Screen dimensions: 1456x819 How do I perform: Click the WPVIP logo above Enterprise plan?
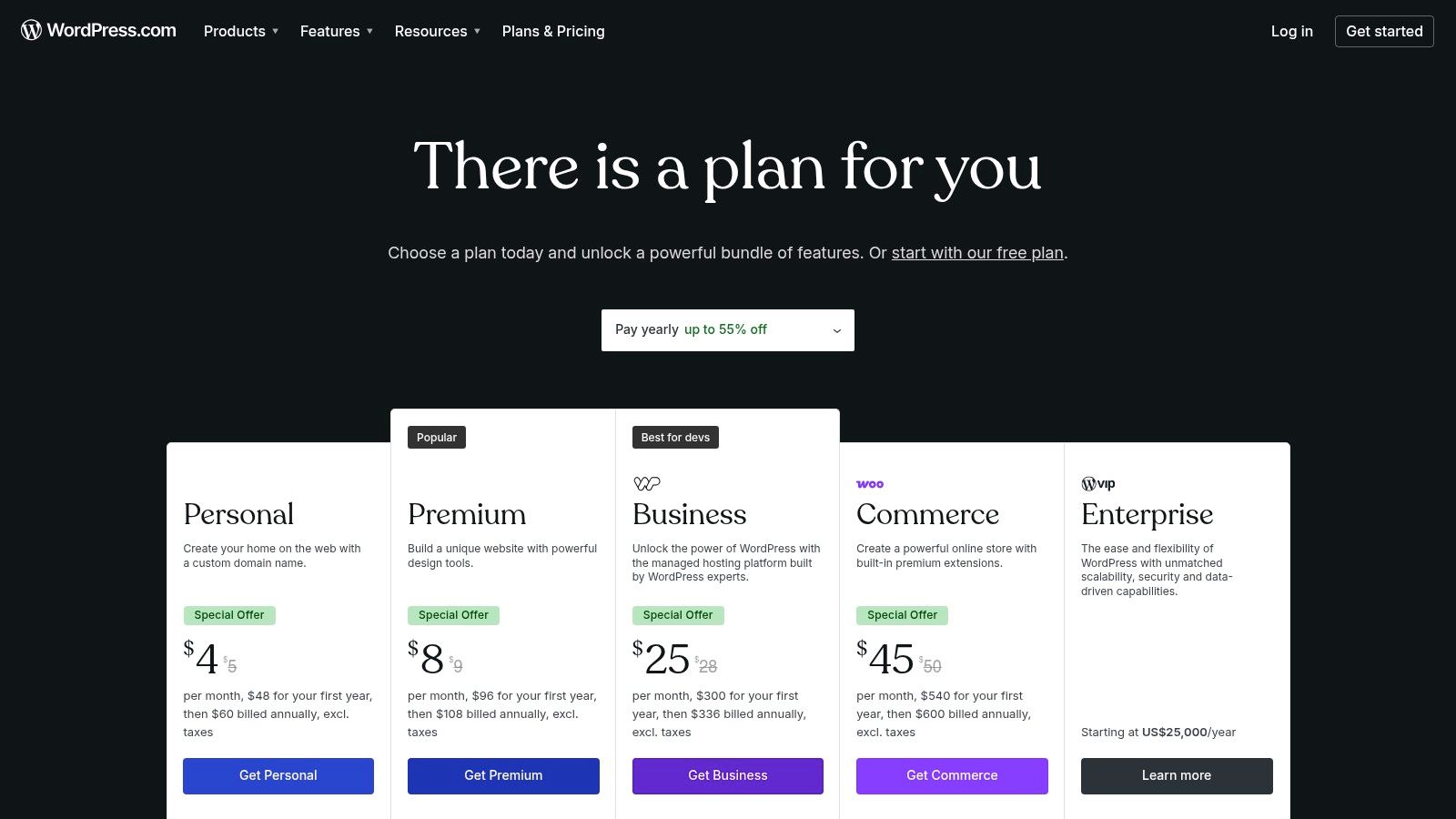click(1097, 483)
